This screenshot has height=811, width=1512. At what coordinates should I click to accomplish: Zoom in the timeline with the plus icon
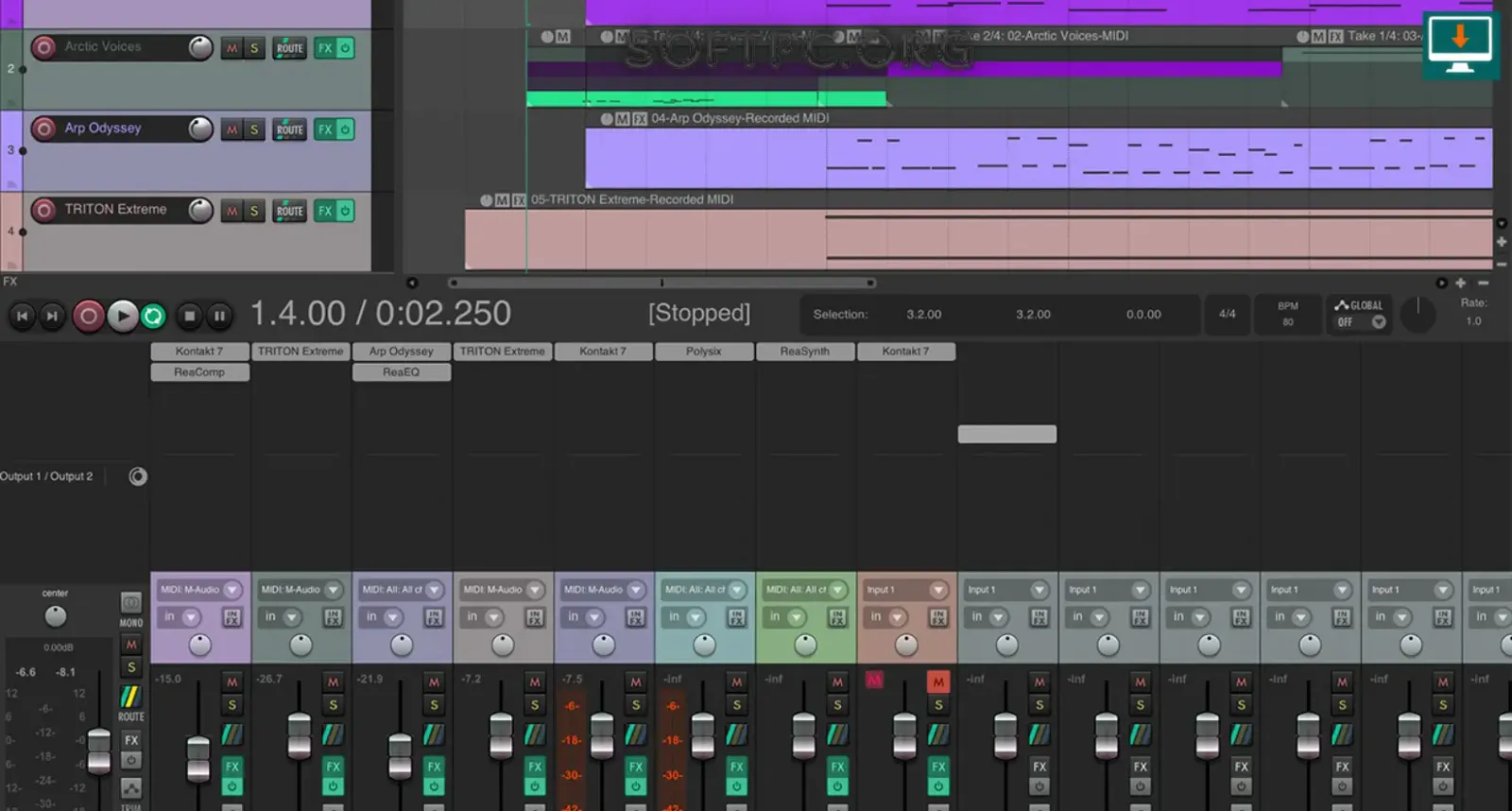point(1460,283)
